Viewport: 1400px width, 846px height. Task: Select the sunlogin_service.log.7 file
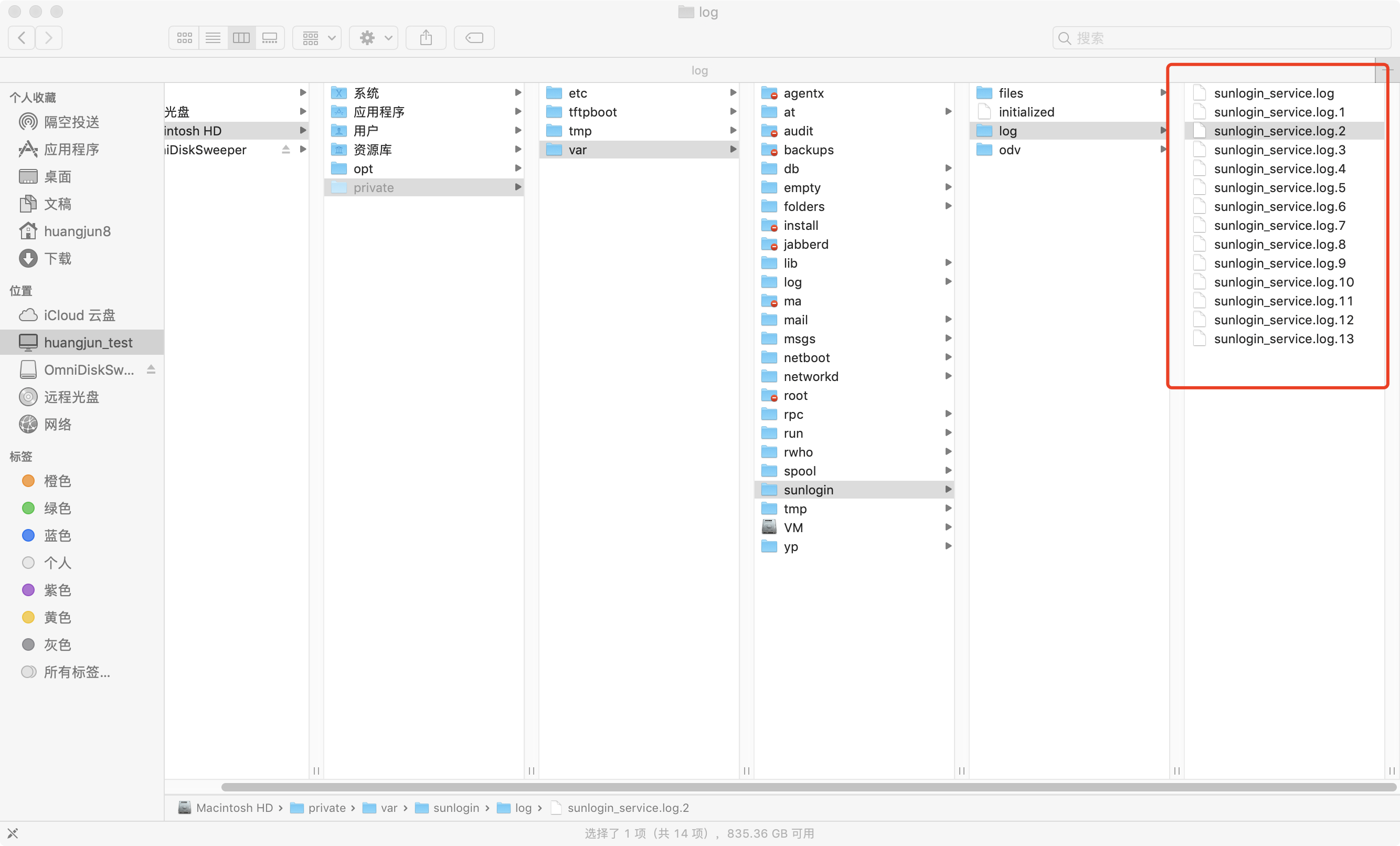(1278, 225)
